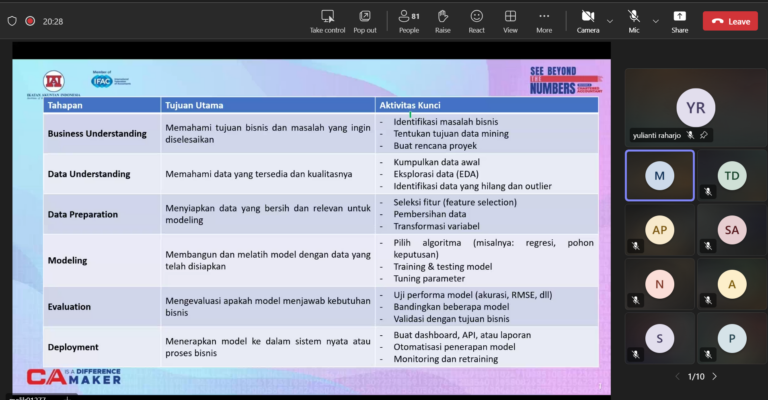Pop out the shared content
The height and width of the screenshot is (400, 768).
365,20
